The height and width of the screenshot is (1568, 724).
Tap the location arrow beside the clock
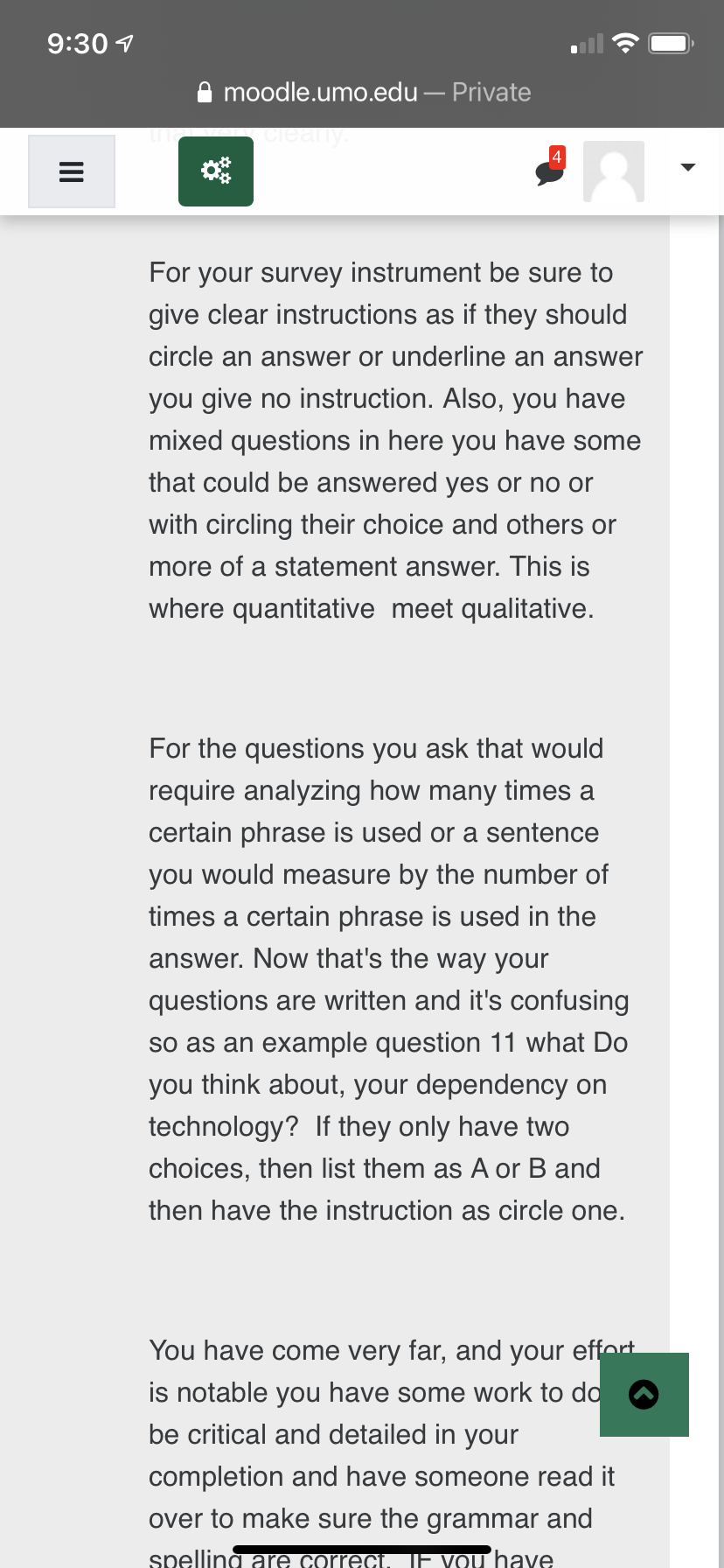125,43
